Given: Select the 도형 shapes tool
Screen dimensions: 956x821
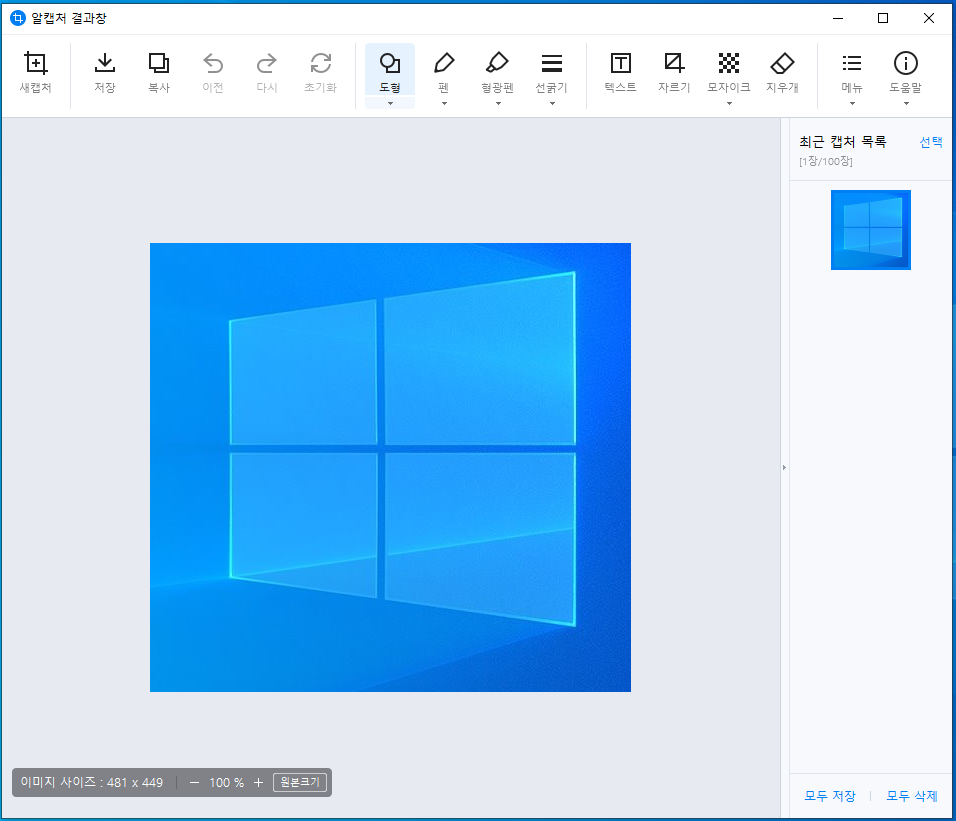Looking at the screenshot, I should [x=390, y=70].
